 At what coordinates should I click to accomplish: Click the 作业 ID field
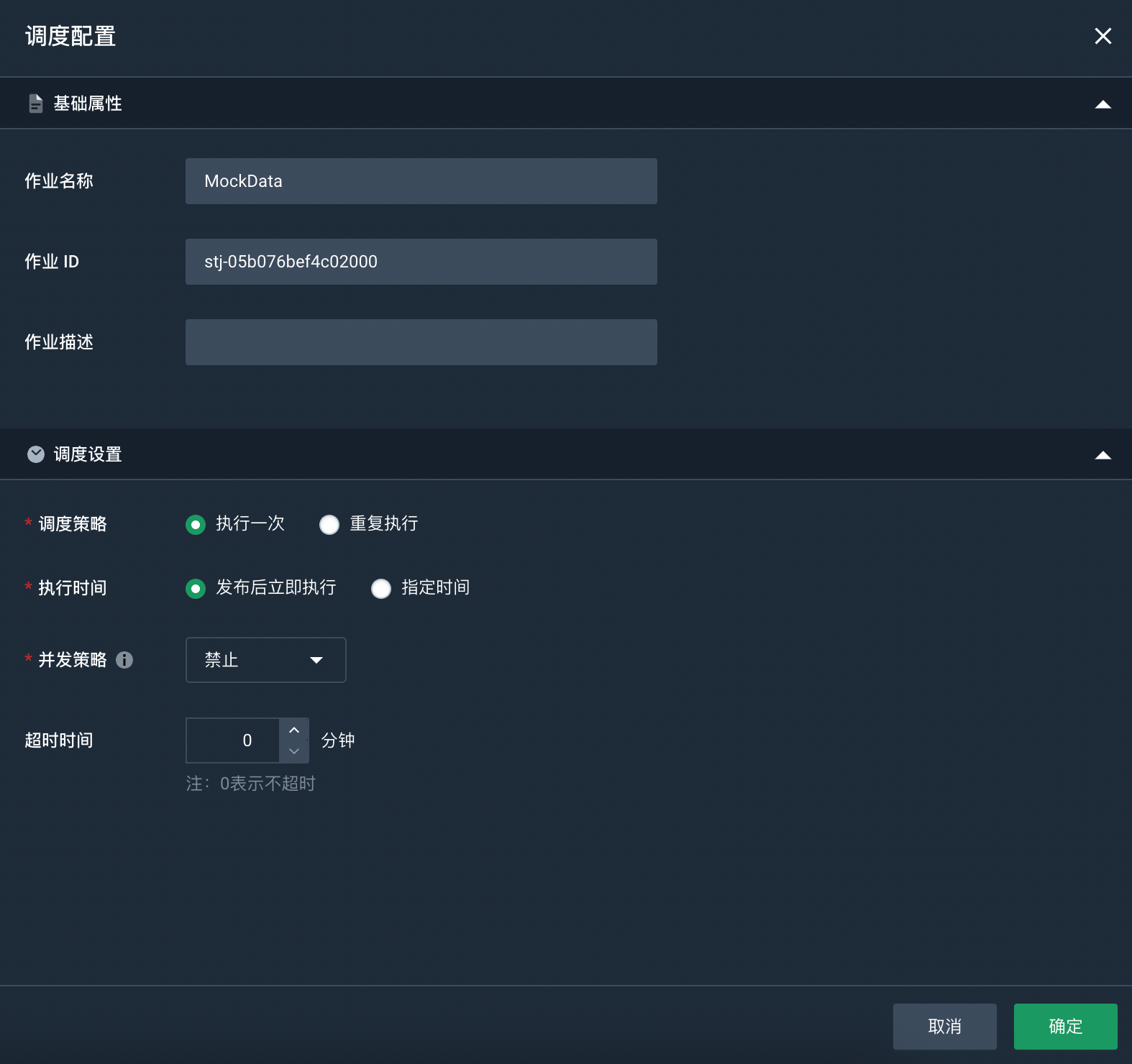421,262
